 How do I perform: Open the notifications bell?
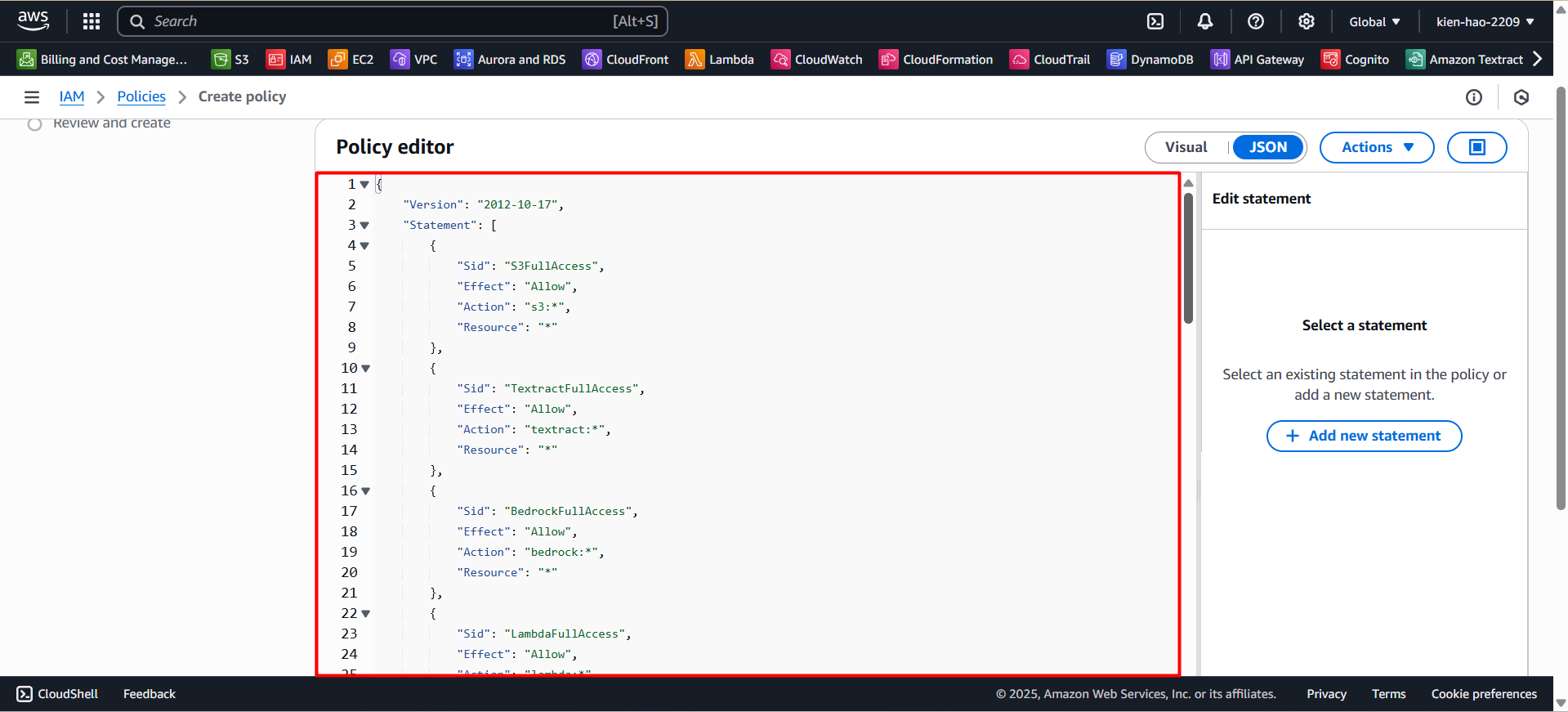coord(1205,21)
